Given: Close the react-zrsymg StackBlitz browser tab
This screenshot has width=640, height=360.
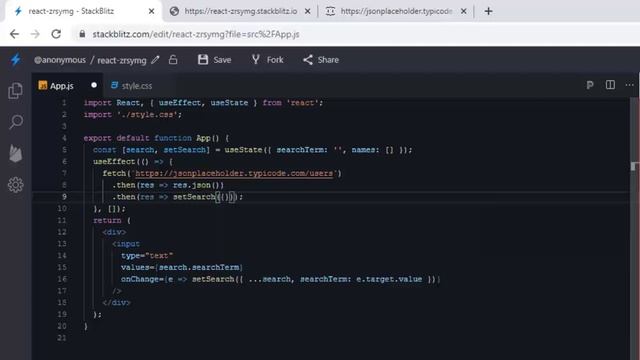Looking at the screenshot, I should coord(151,11).
